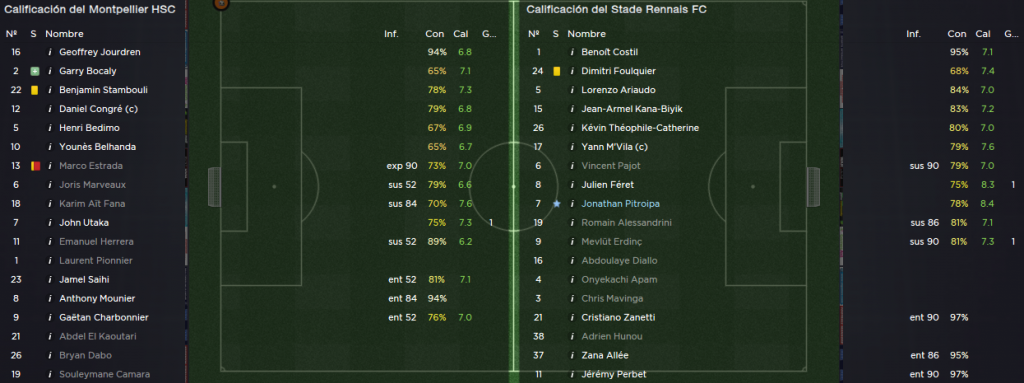The width and height of the screenshot is (1024, 383).
Task: Click info icon beside Julien Féret
Action: coord(571,185)
